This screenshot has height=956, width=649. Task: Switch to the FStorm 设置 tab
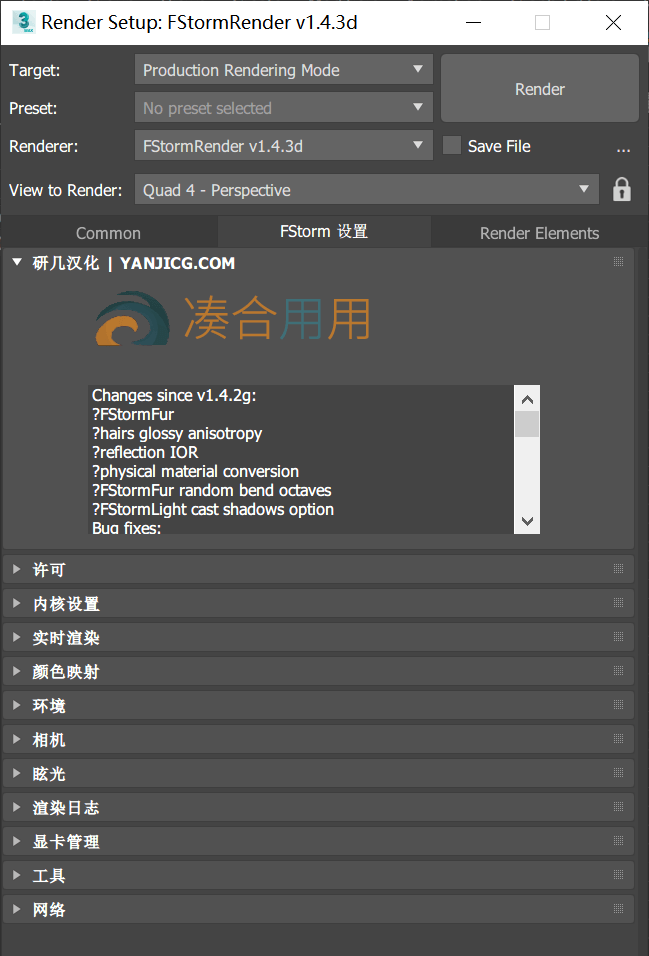(324, 232)
